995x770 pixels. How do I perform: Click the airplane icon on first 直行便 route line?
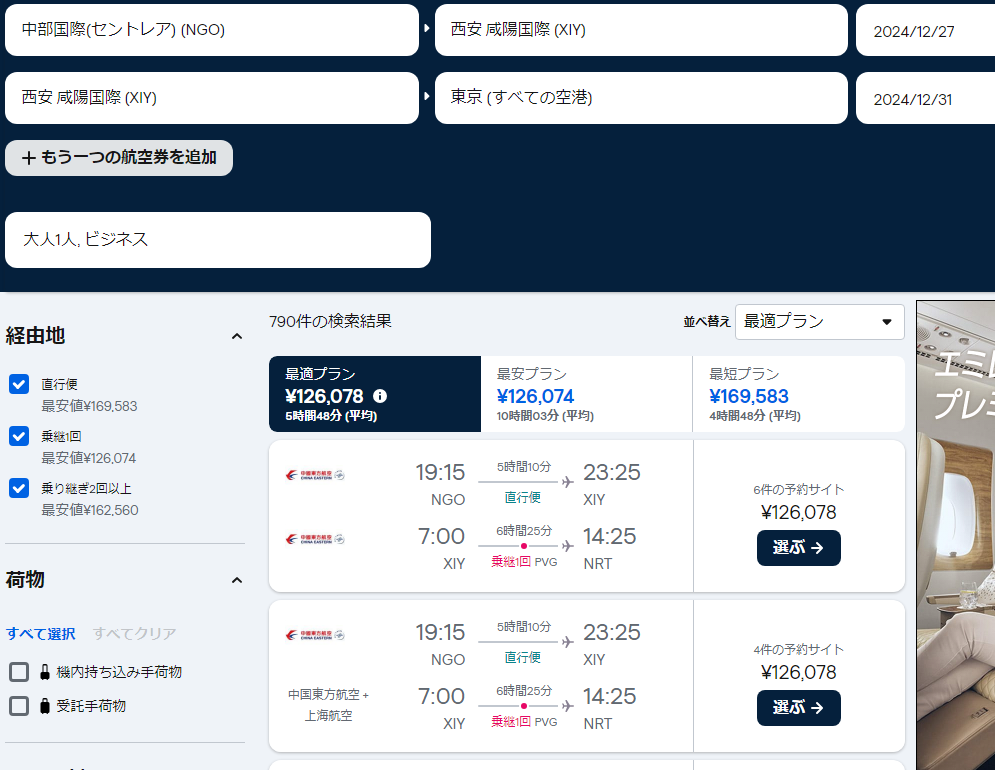(568, 483)
